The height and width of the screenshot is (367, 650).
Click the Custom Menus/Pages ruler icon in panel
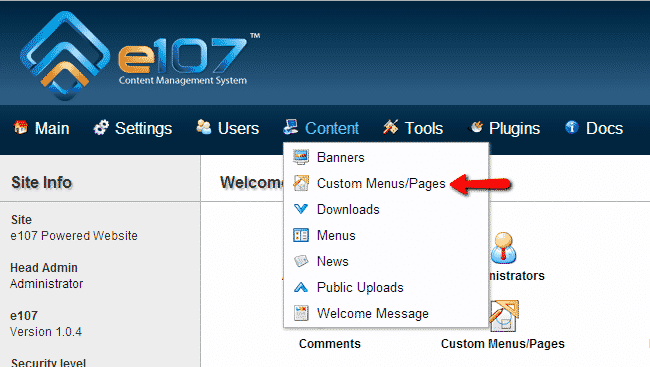[504, 316]
